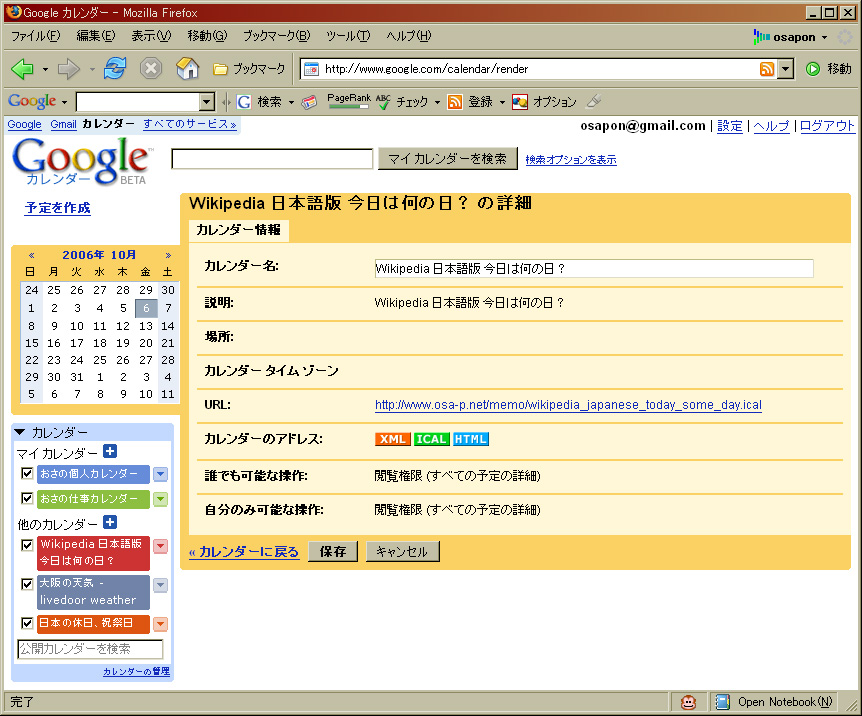
Task: Click the XML address badge
Action: (393, 439)
